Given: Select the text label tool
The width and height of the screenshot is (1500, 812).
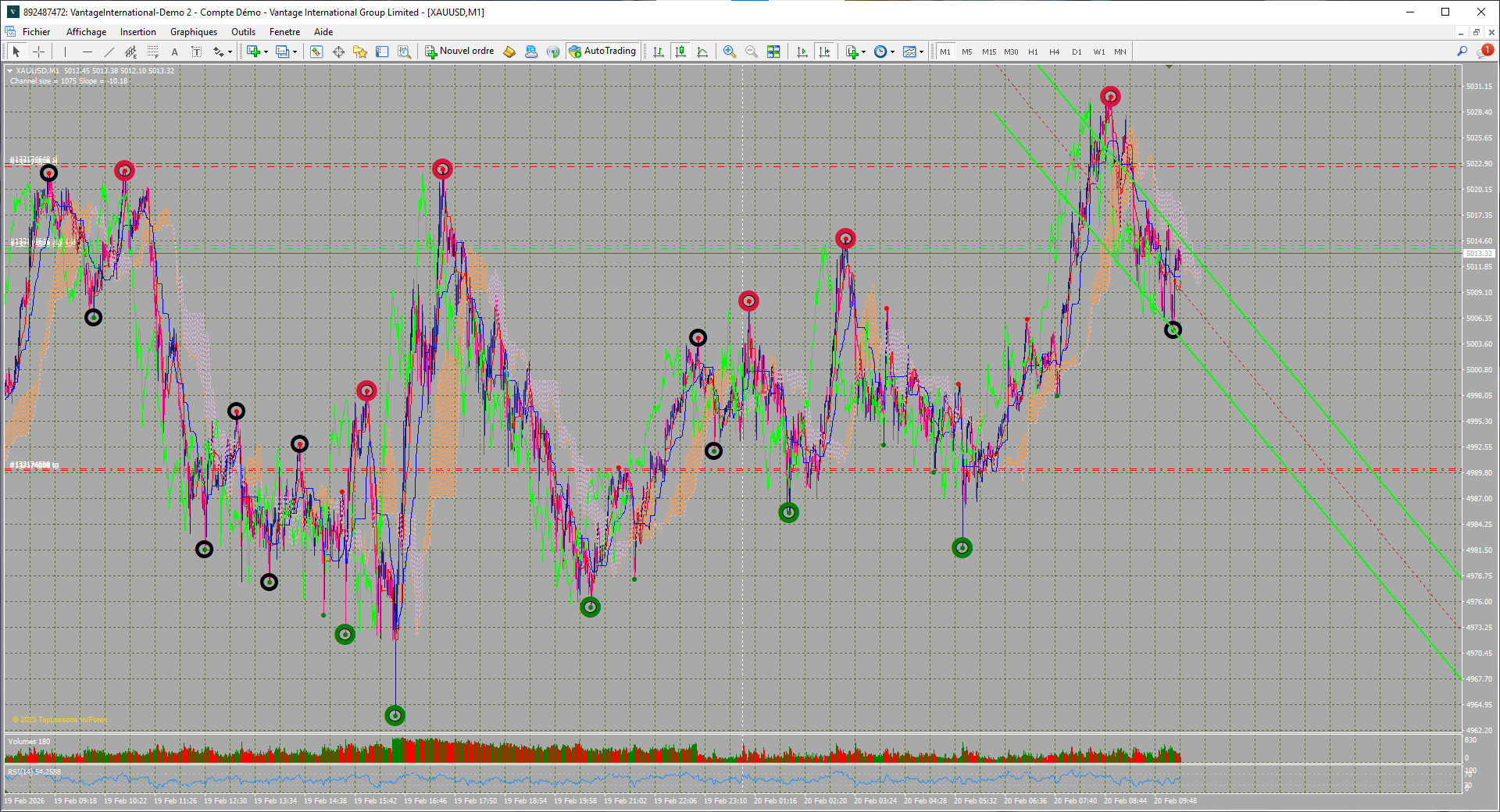Looking at the screenshot, I should click(x=196, y=52).
